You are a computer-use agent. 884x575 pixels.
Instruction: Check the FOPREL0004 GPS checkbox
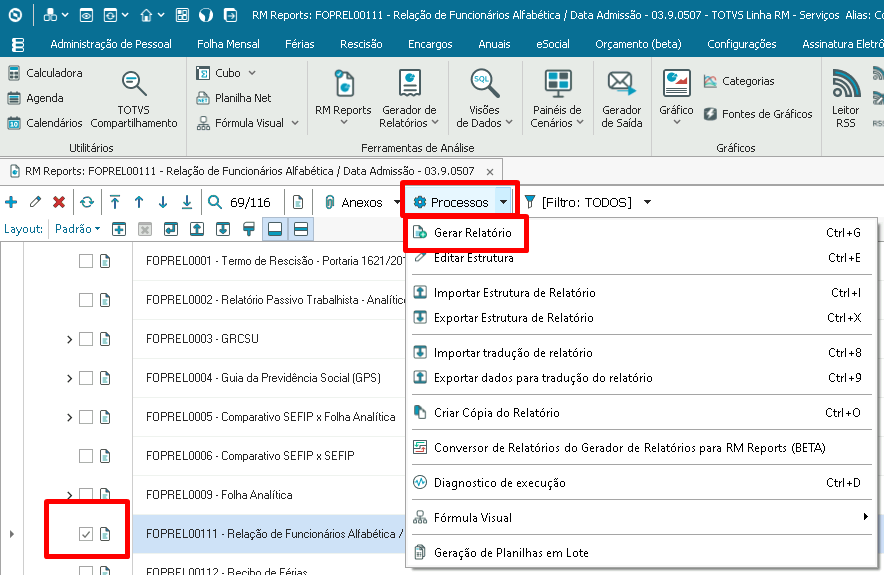click(x=86, y=378)
